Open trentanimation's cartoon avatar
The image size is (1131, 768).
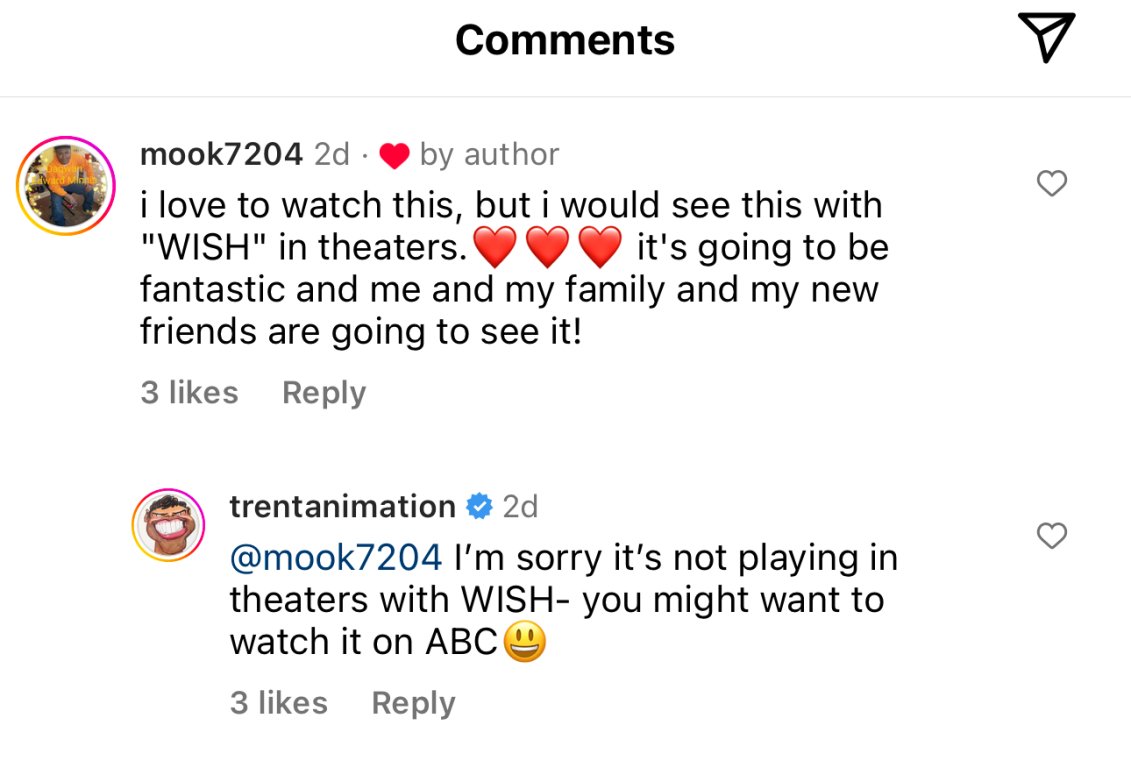coord(168,525)
